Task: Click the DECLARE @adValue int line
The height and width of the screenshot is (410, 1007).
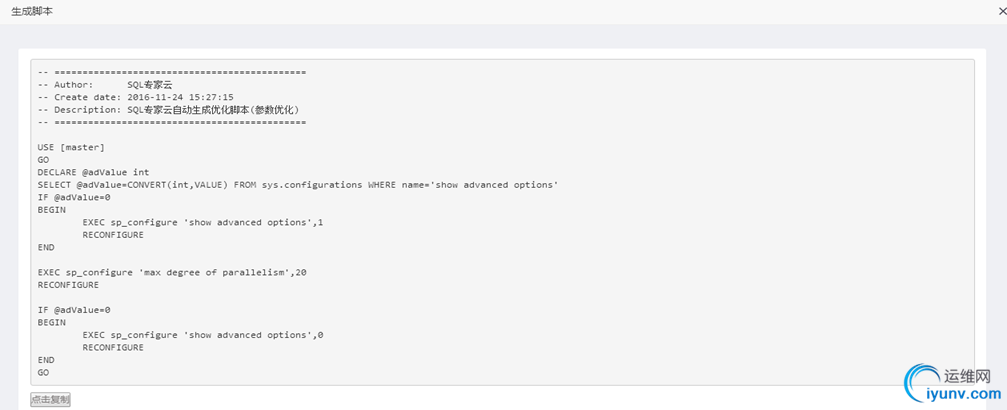Action: pos(93,172)
